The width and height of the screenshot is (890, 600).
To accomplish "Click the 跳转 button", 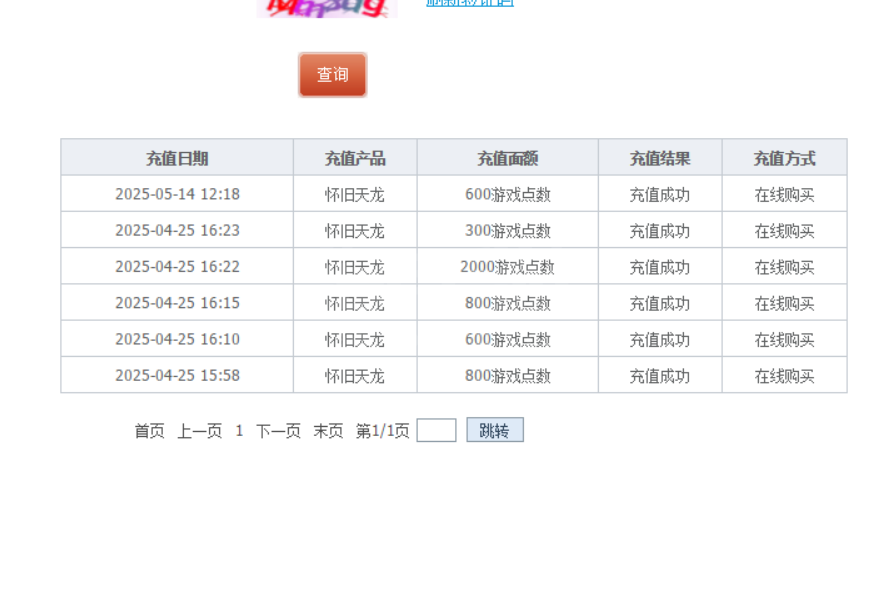I will point(494,430).
